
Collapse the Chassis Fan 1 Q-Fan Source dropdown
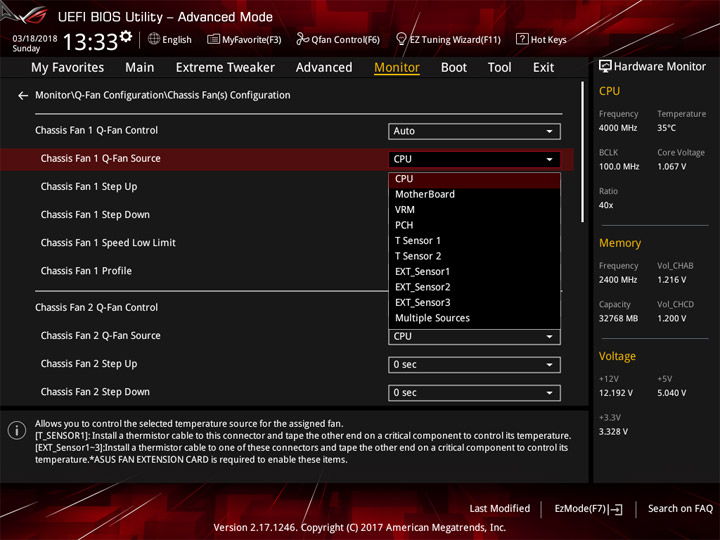[x=474, y=159]
